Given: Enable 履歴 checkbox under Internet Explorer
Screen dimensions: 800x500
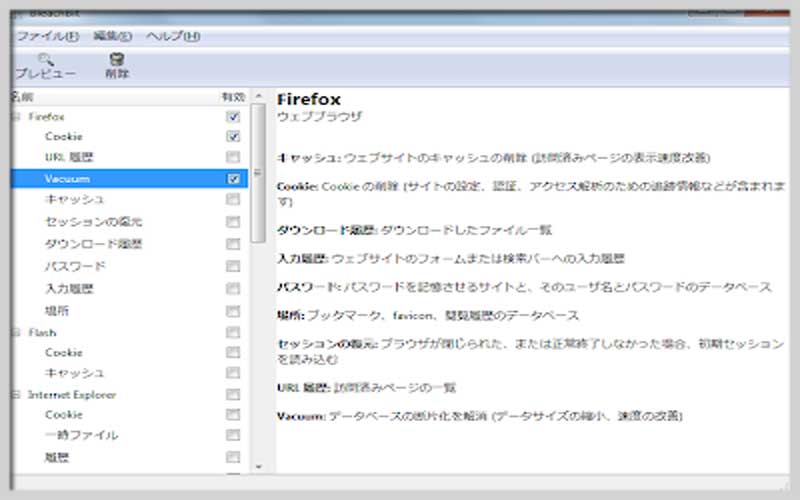Looking at the screenshot, I should (233, 457).
